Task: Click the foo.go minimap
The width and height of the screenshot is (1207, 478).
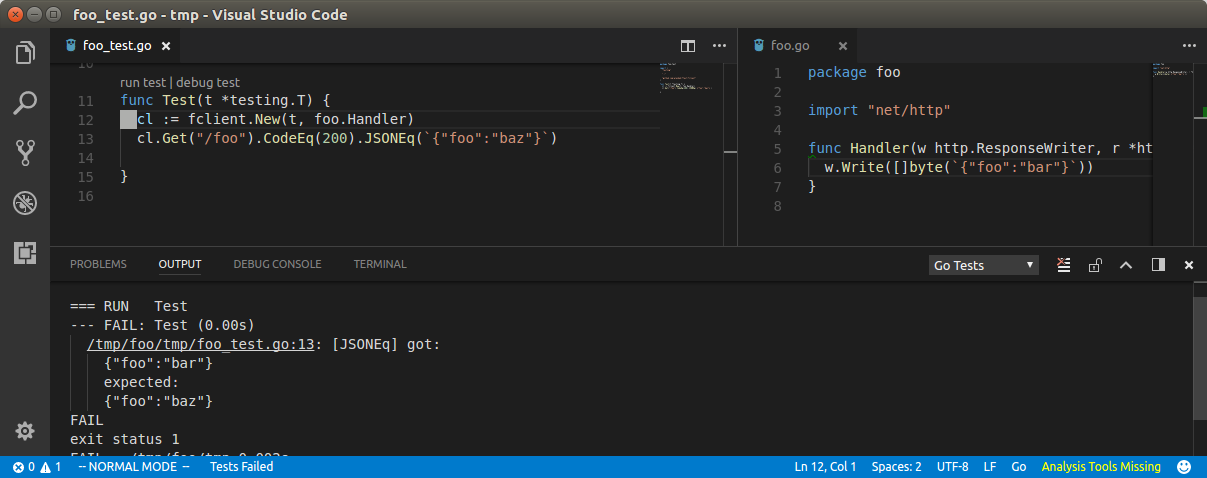Action: (x=1174, y=155)
